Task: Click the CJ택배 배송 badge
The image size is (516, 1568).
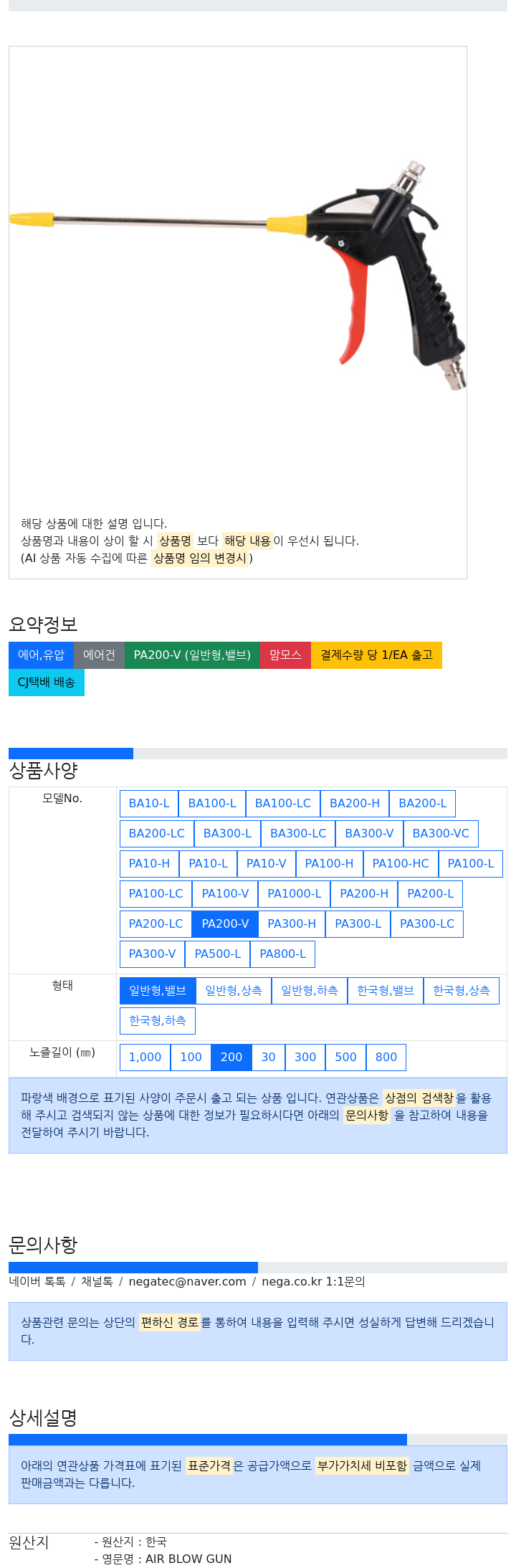Action: (x=47, y=682)
